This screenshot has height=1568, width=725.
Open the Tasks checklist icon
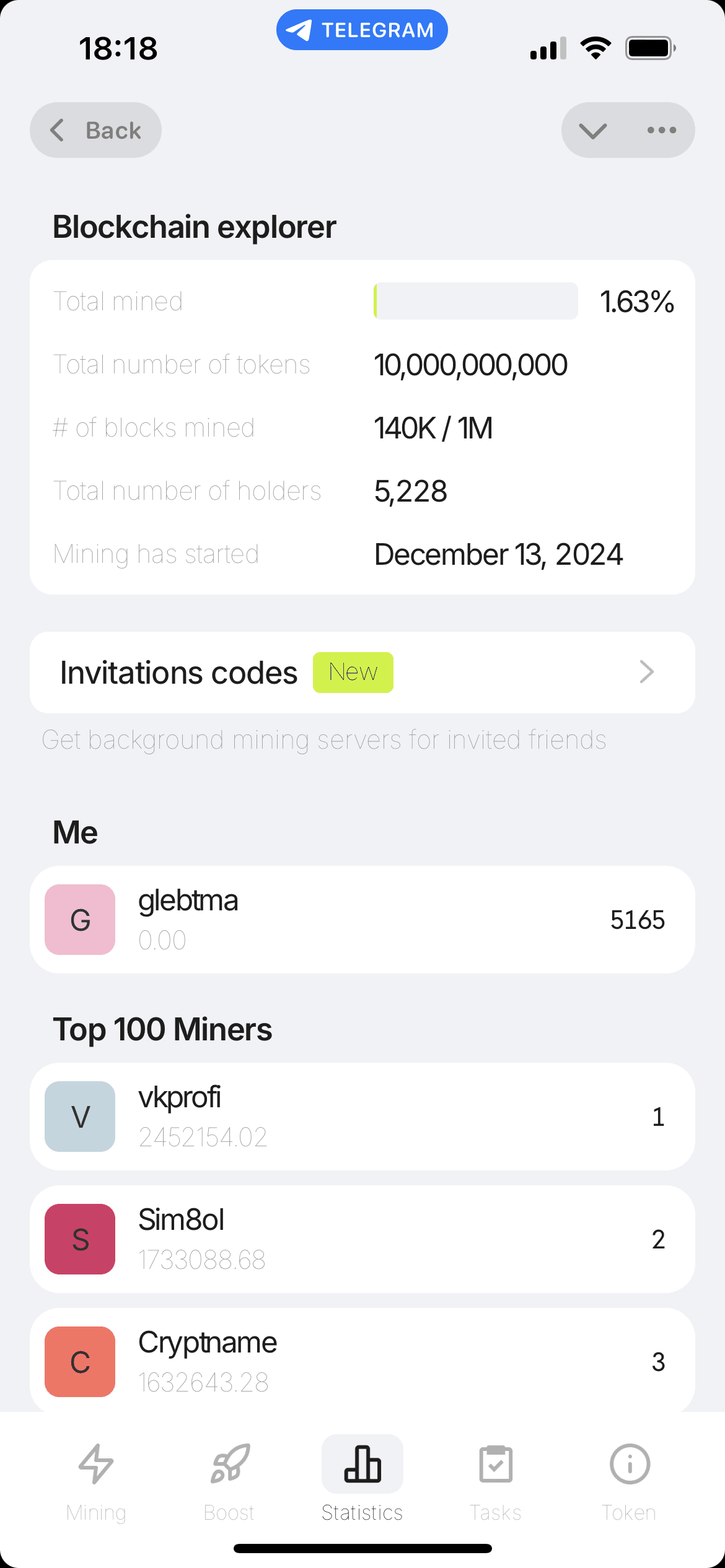coord(496,1464)
